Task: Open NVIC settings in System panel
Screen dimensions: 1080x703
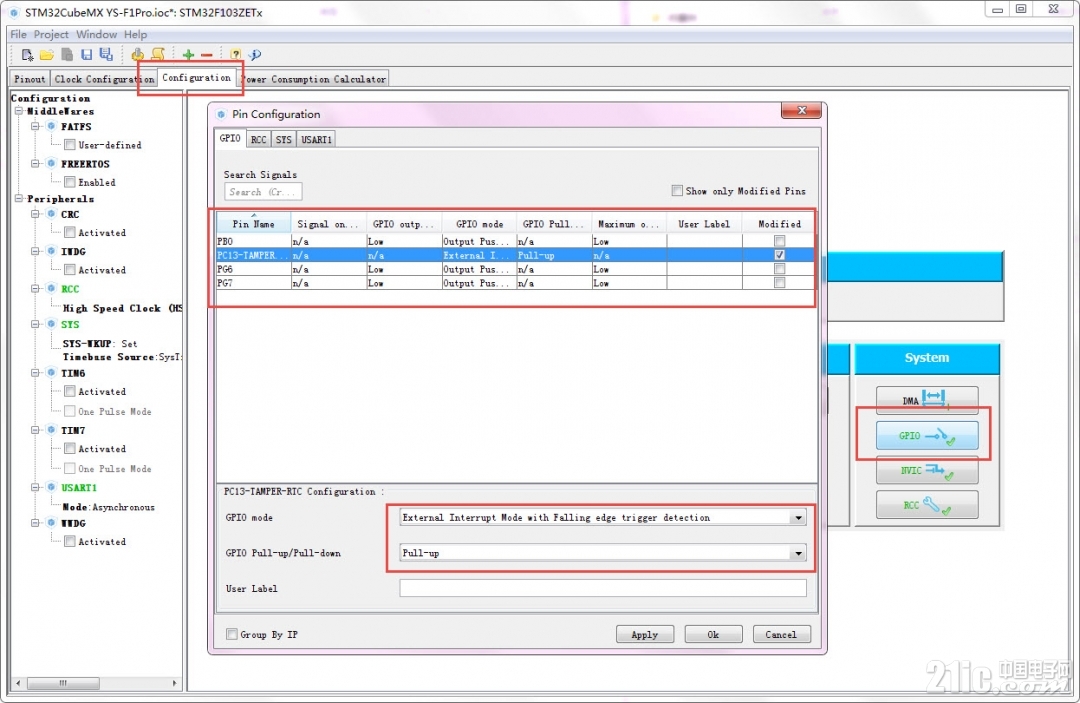Action: tap(927, 470)
